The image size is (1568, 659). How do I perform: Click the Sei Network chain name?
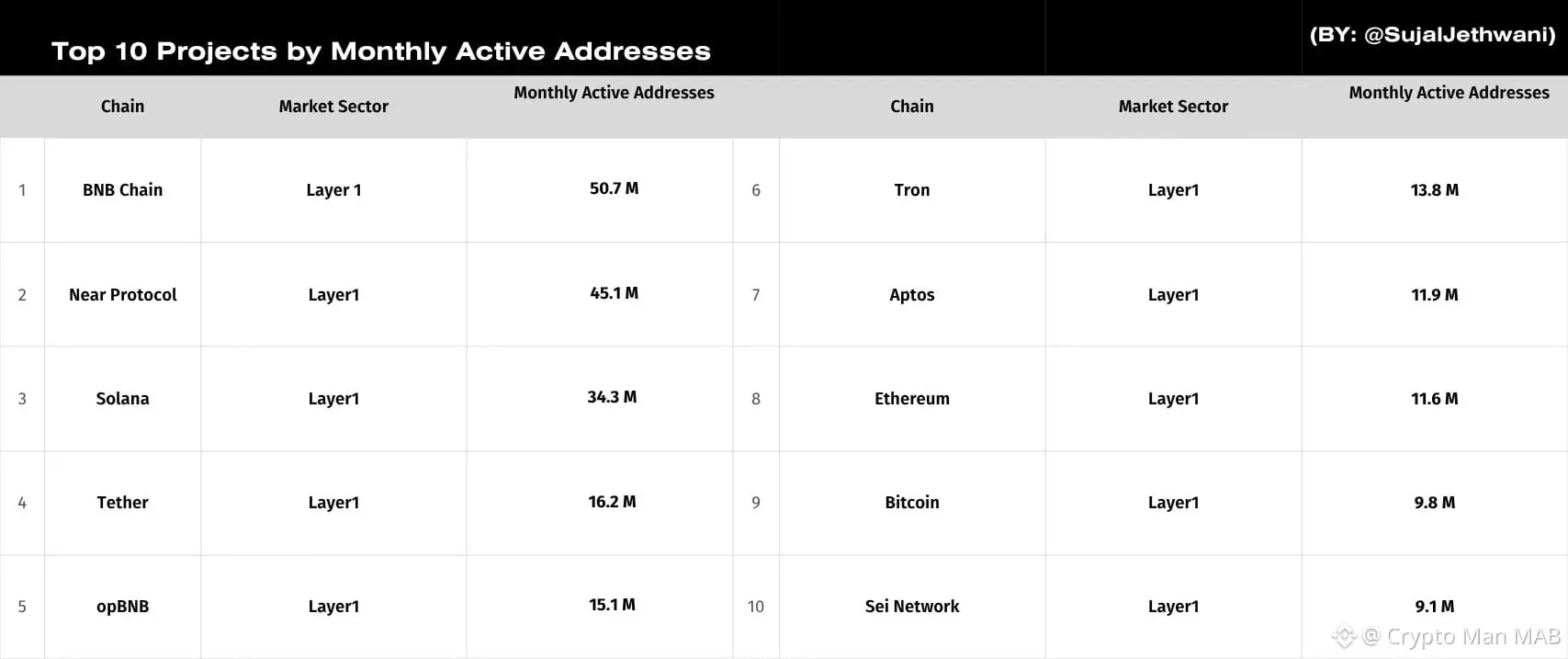(912, 607)
